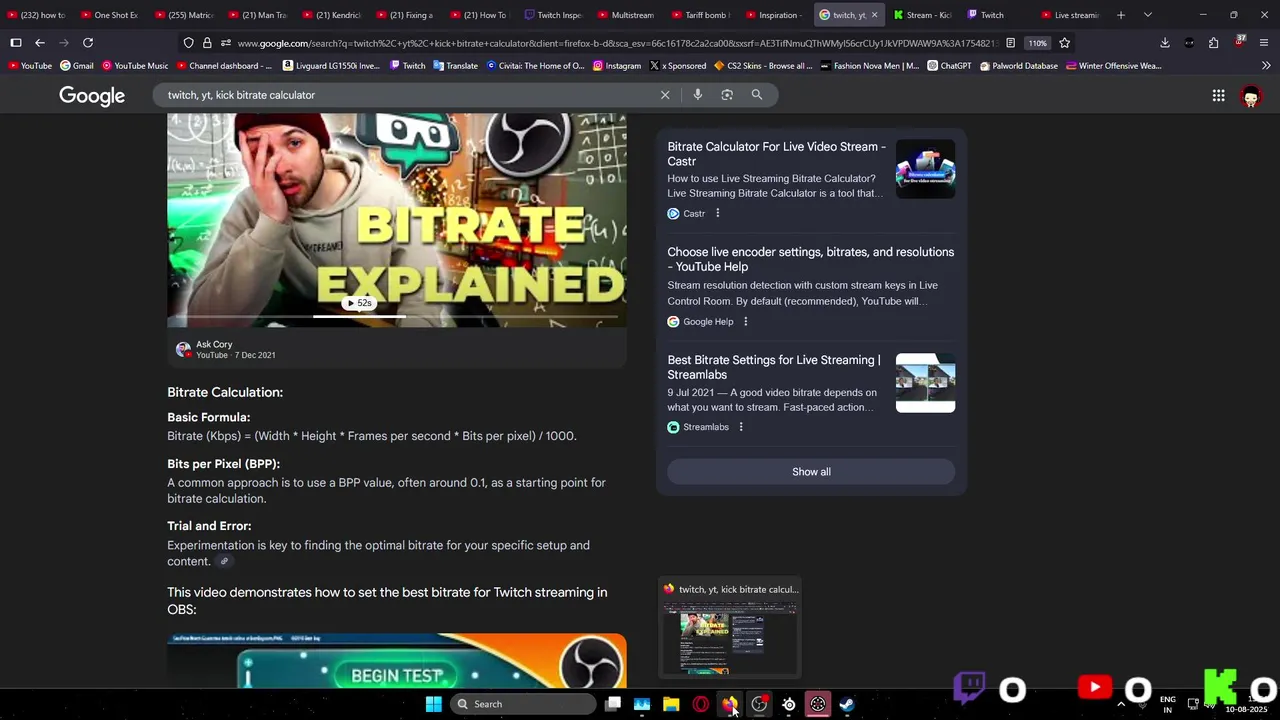
Task: Click the Streamlabs result thumbnail image
Action: 925,382
